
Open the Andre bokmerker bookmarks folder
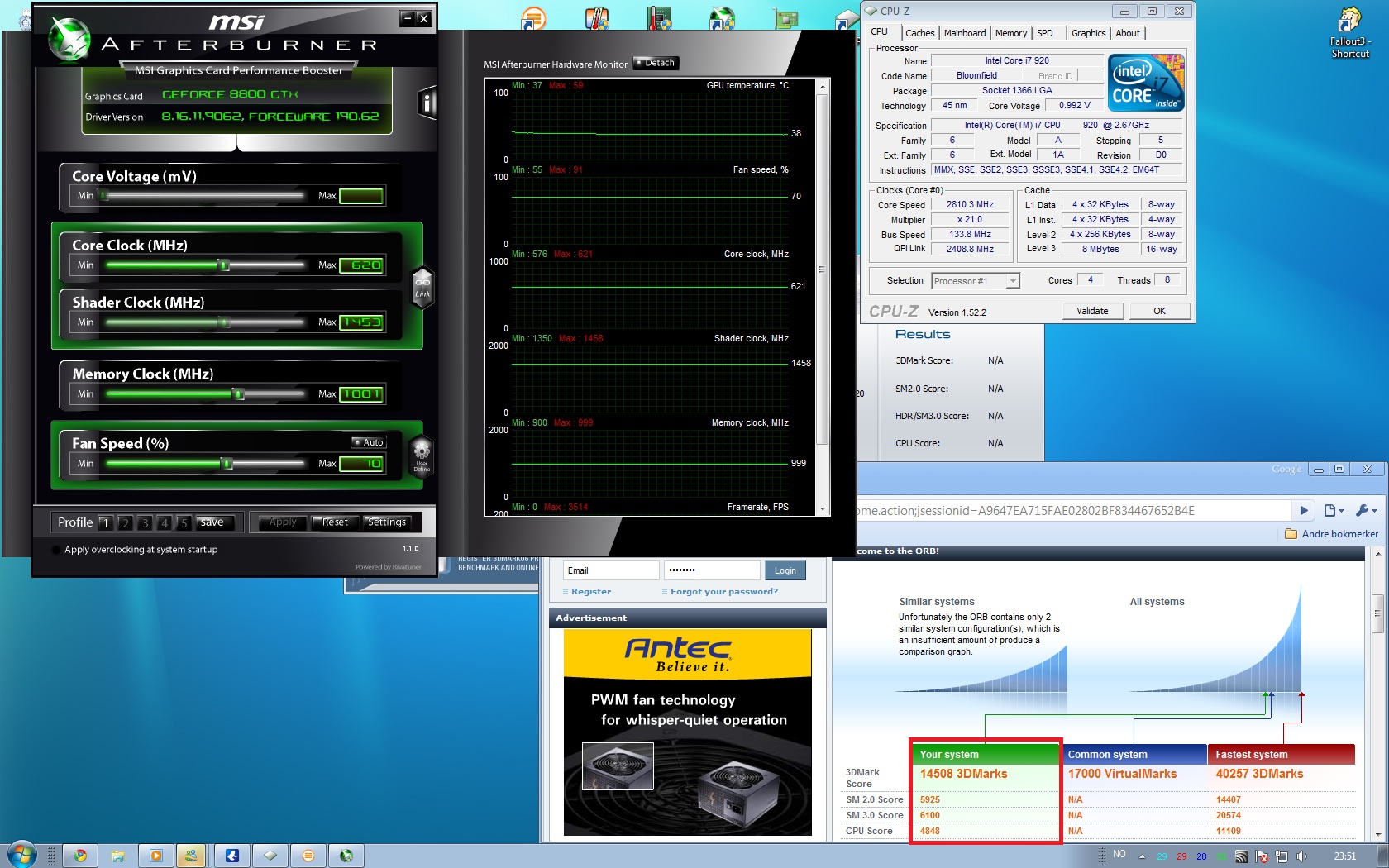click(x=1331, y=534)
